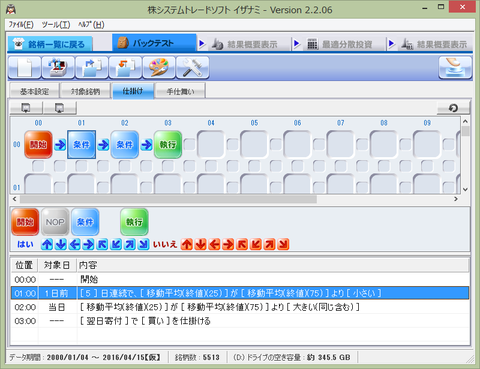Select the green 執行 block in column 03
The image size is (480, 369).
(x=168, y=144)
